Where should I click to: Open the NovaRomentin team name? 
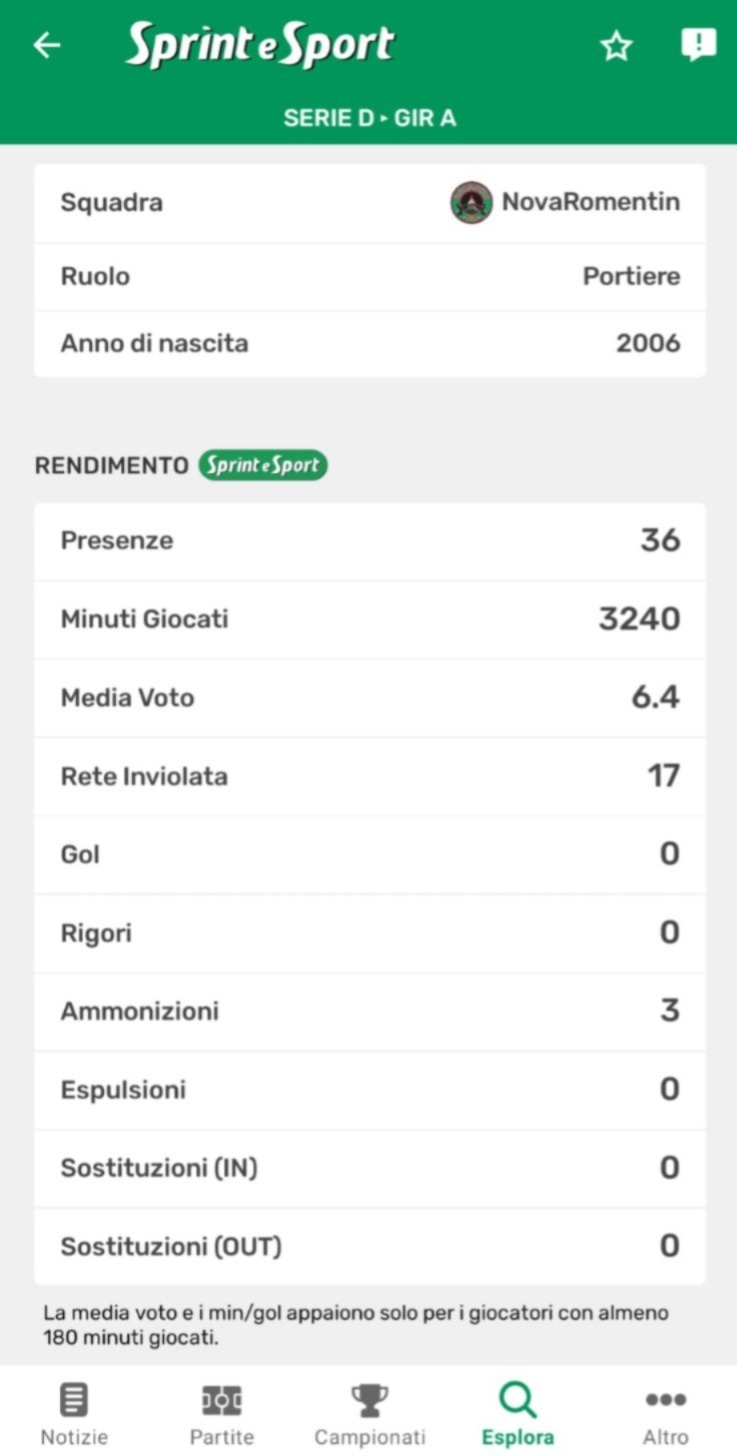click(590, 202)
